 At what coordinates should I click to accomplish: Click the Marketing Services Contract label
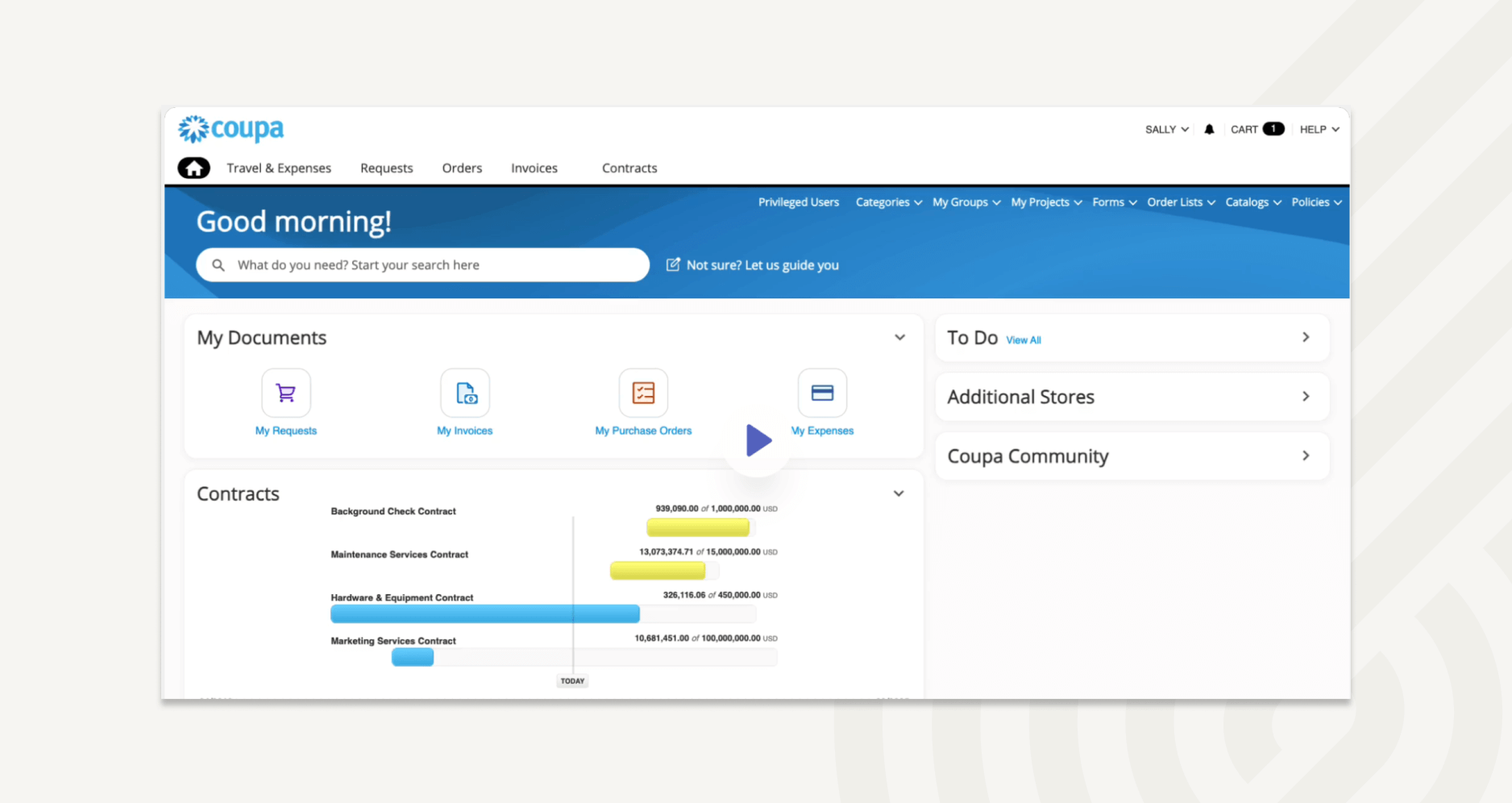(x=393, y=641)
